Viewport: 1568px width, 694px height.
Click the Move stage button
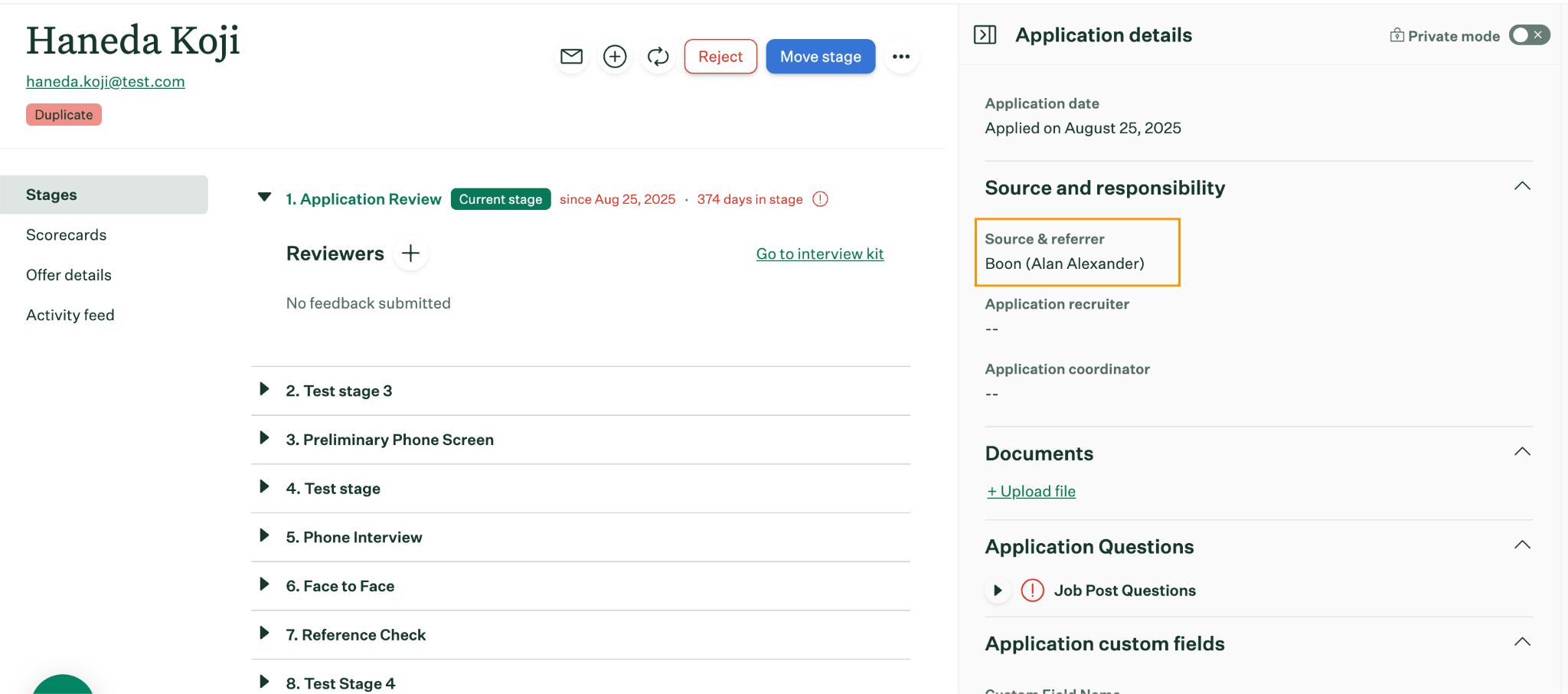[821, 57]
